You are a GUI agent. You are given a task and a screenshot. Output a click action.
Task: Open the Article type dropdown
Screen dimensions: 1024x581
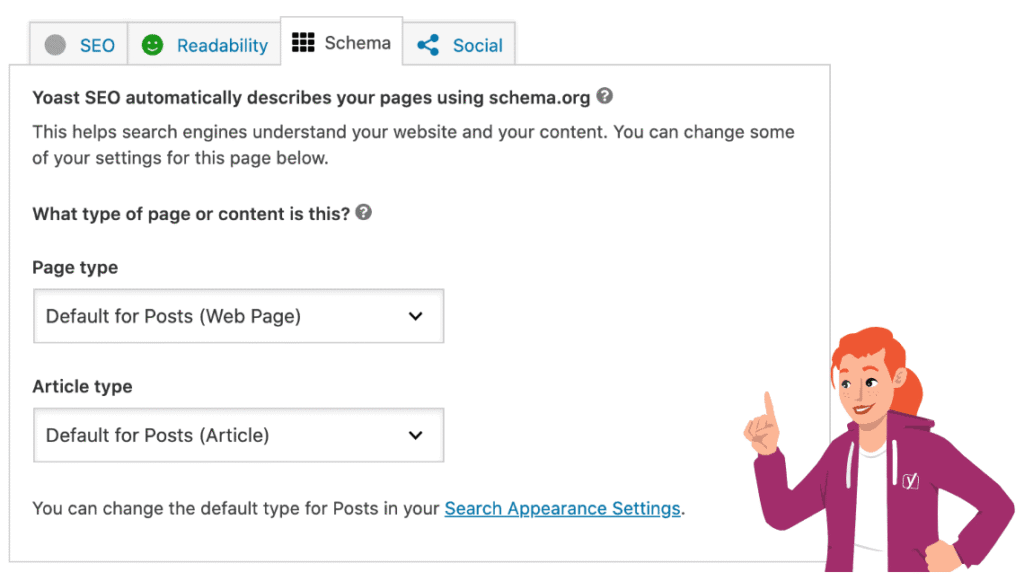238,435
